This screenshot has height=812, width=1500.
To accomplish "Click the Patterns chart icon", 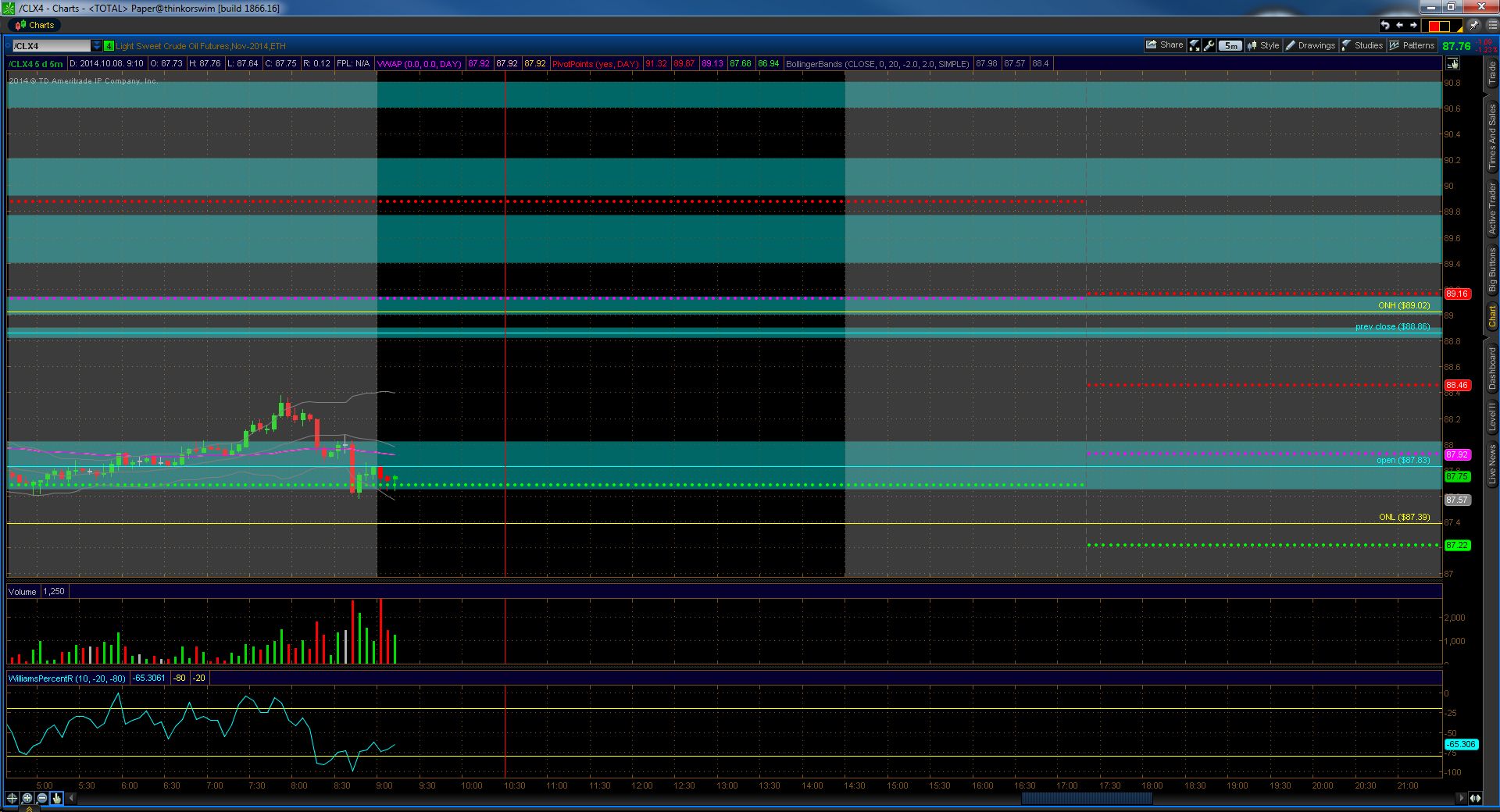I will [1395, 45].
